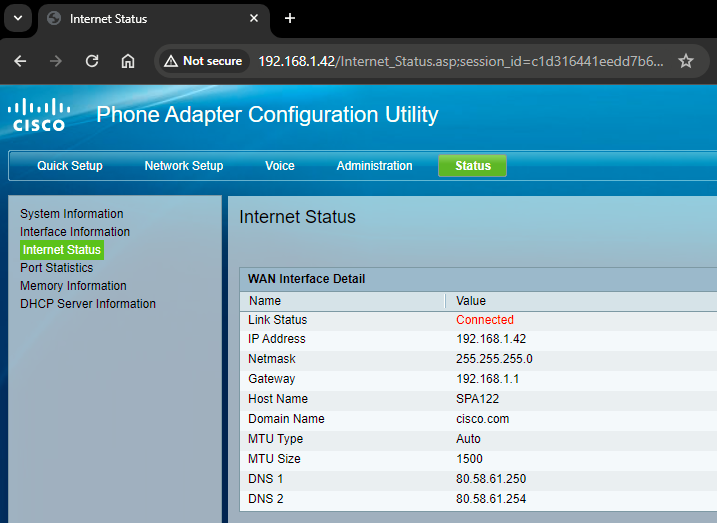Click the Domain Name row label
Viewport: 717px width, 523px height.
tap(286, 419)
